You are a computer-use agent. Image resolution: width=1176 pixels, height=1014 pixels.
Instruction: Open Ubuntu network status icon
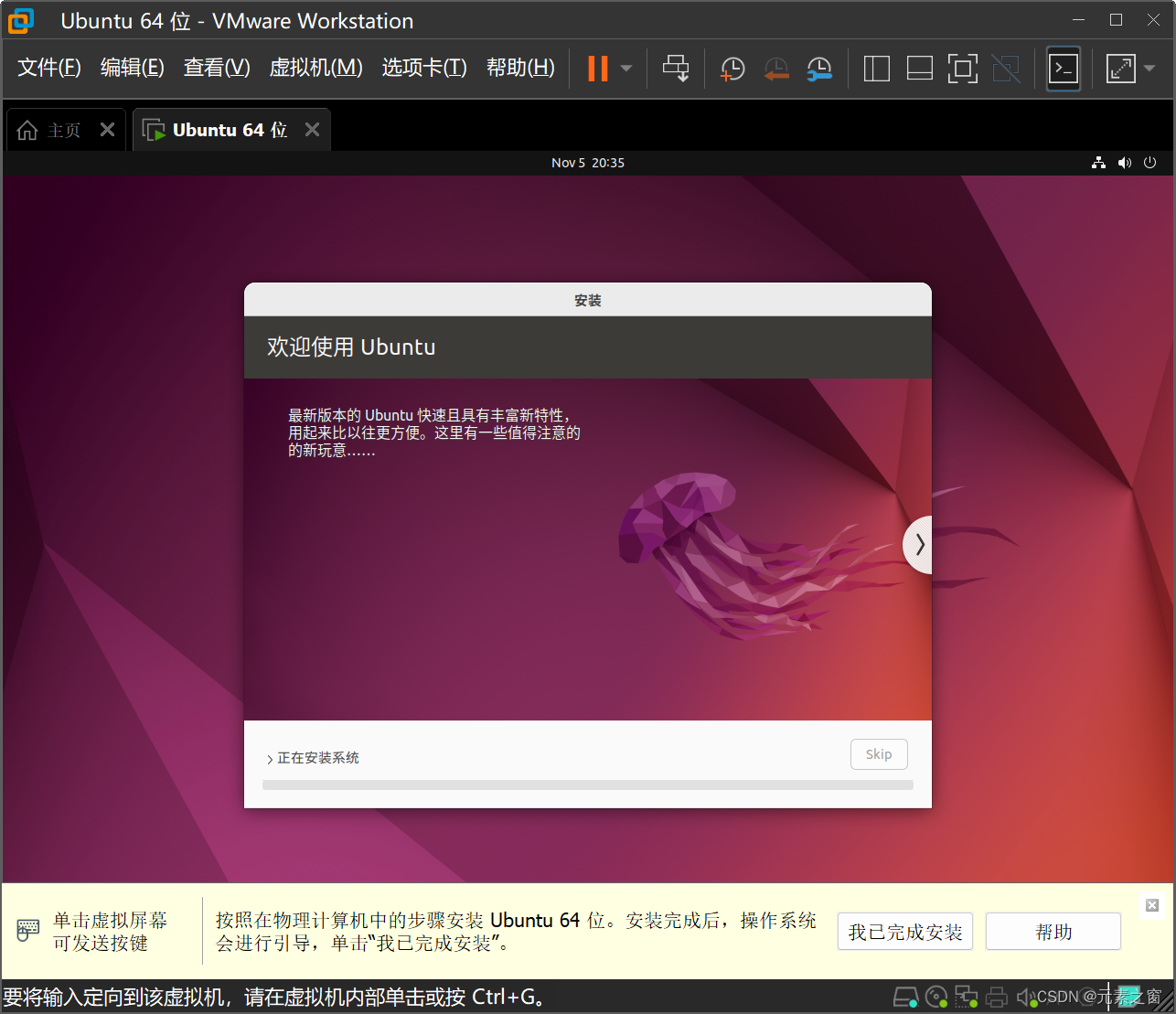pos(1098,163)
